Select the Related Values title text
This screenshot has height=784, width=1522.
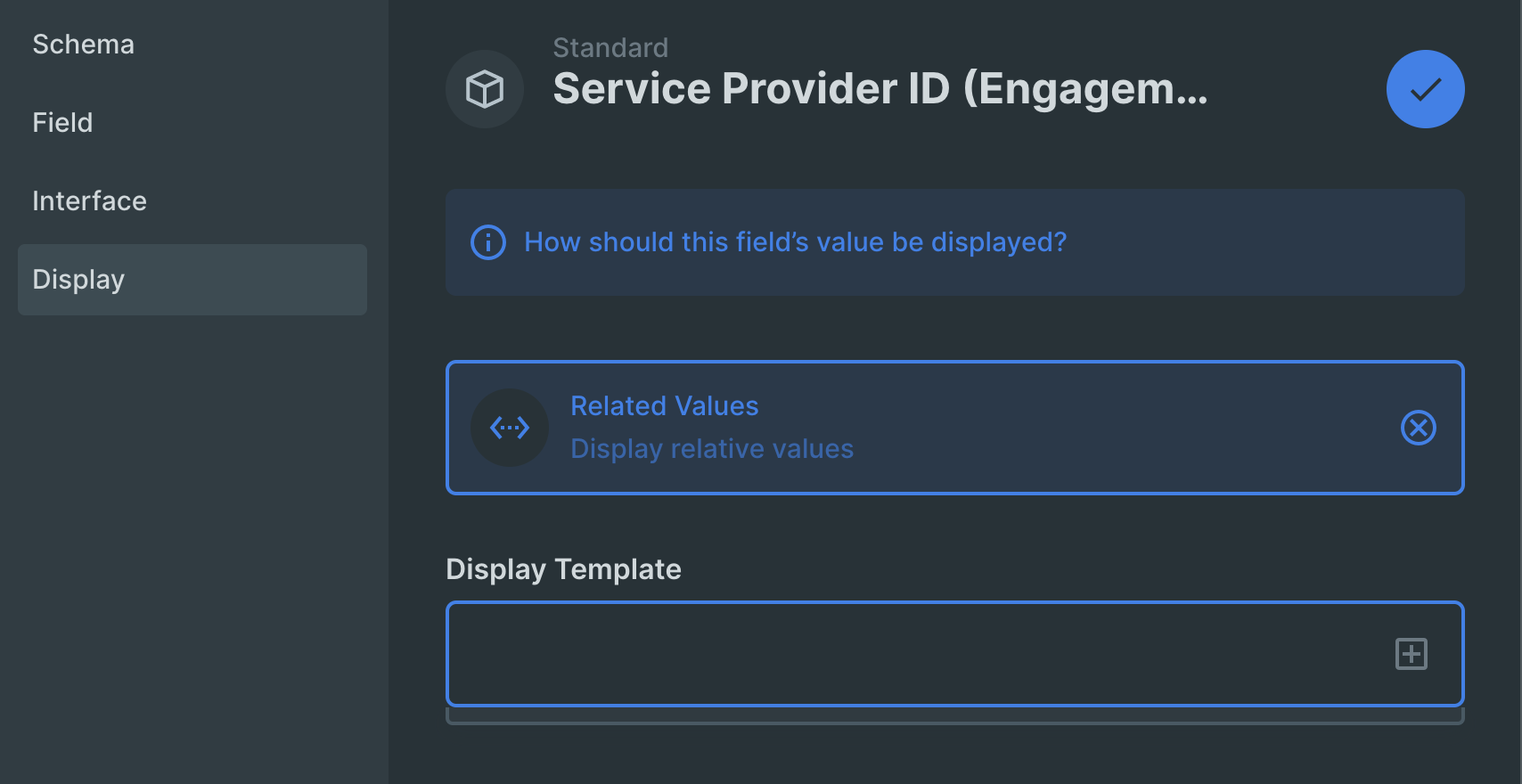coord(665,406)
